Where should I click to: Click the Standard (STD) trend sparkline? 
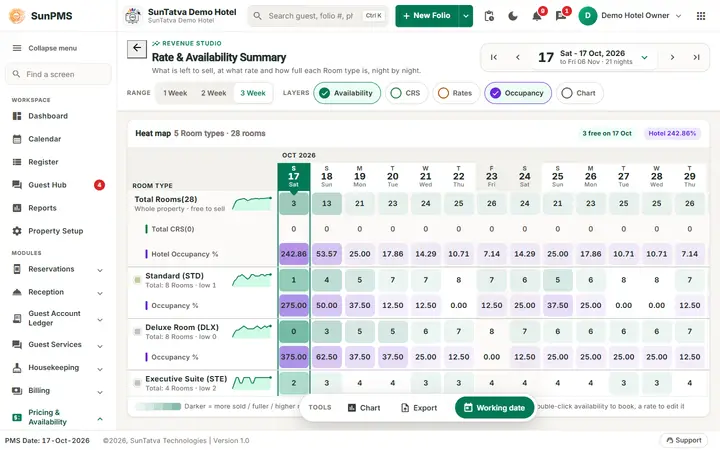252,280
